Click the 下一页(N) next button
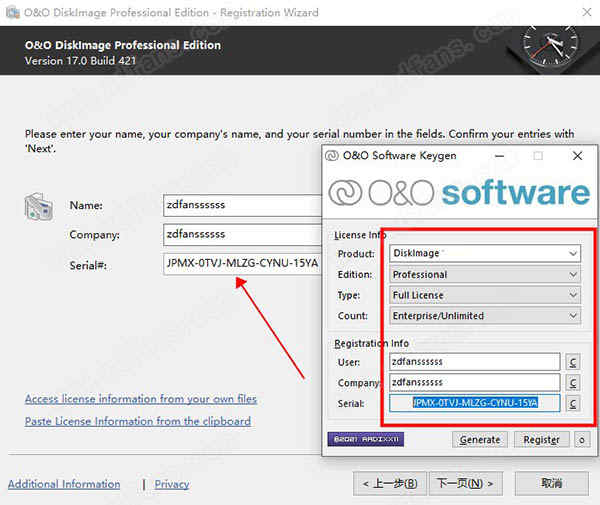Screen dimensions: 600x505 tap(466, 484)
